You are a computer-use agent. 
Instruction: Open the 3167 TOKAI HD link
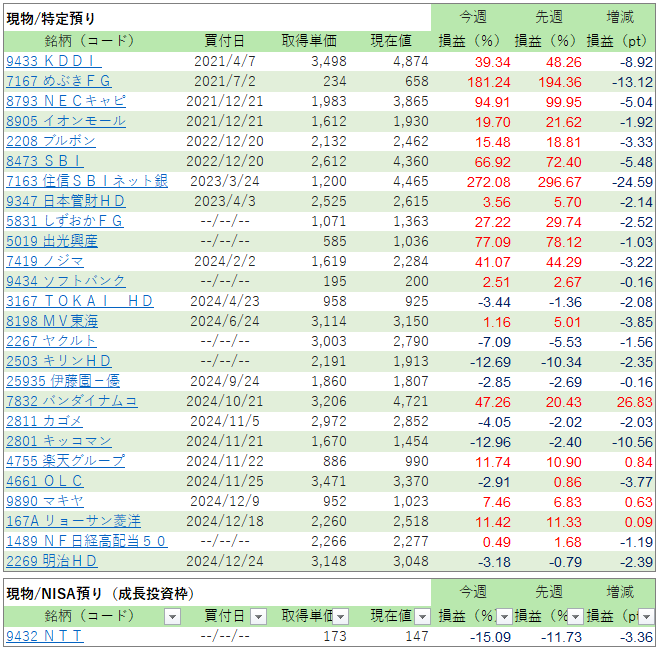[80, 301]
